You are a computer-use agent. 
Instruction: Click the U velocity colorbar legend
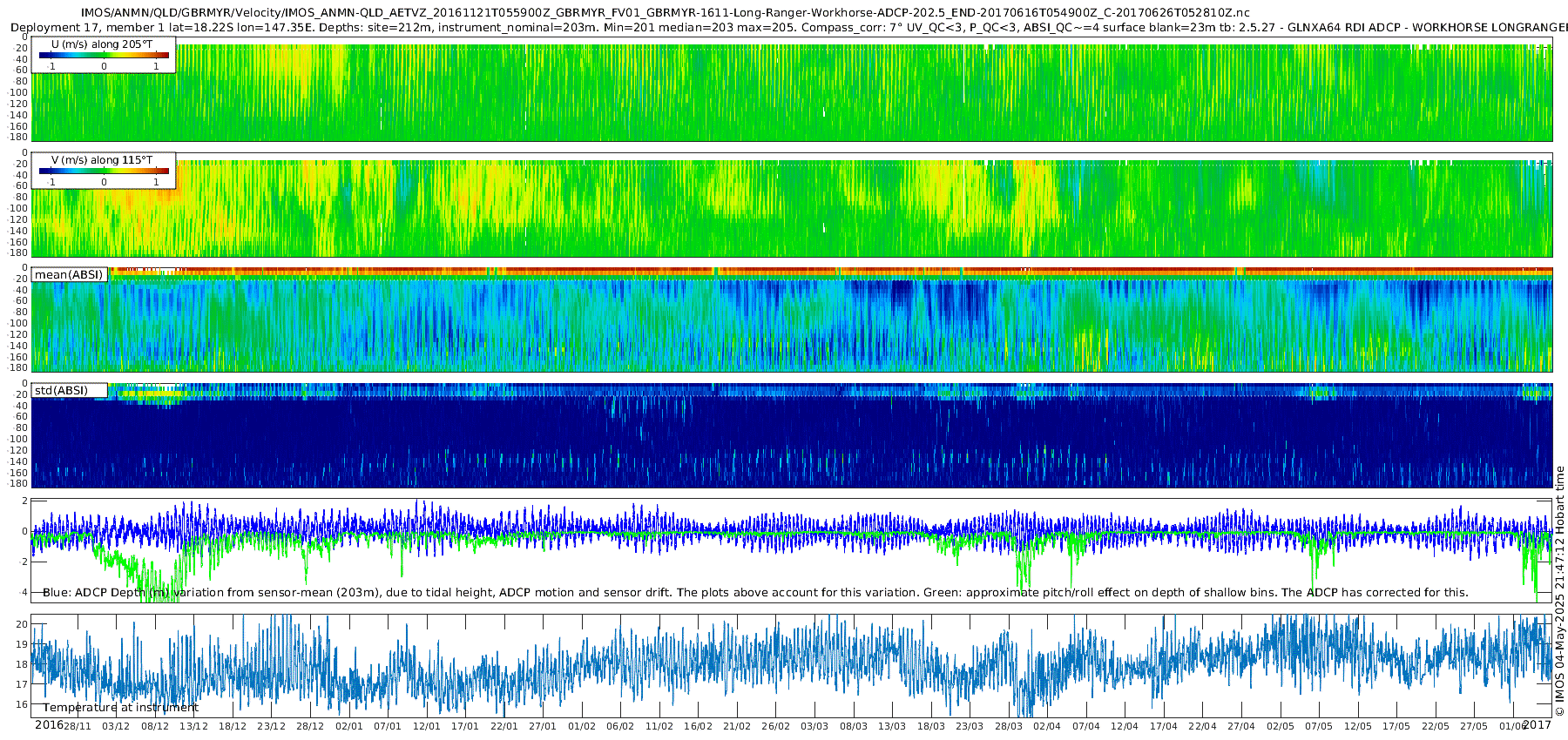[104, 55]
